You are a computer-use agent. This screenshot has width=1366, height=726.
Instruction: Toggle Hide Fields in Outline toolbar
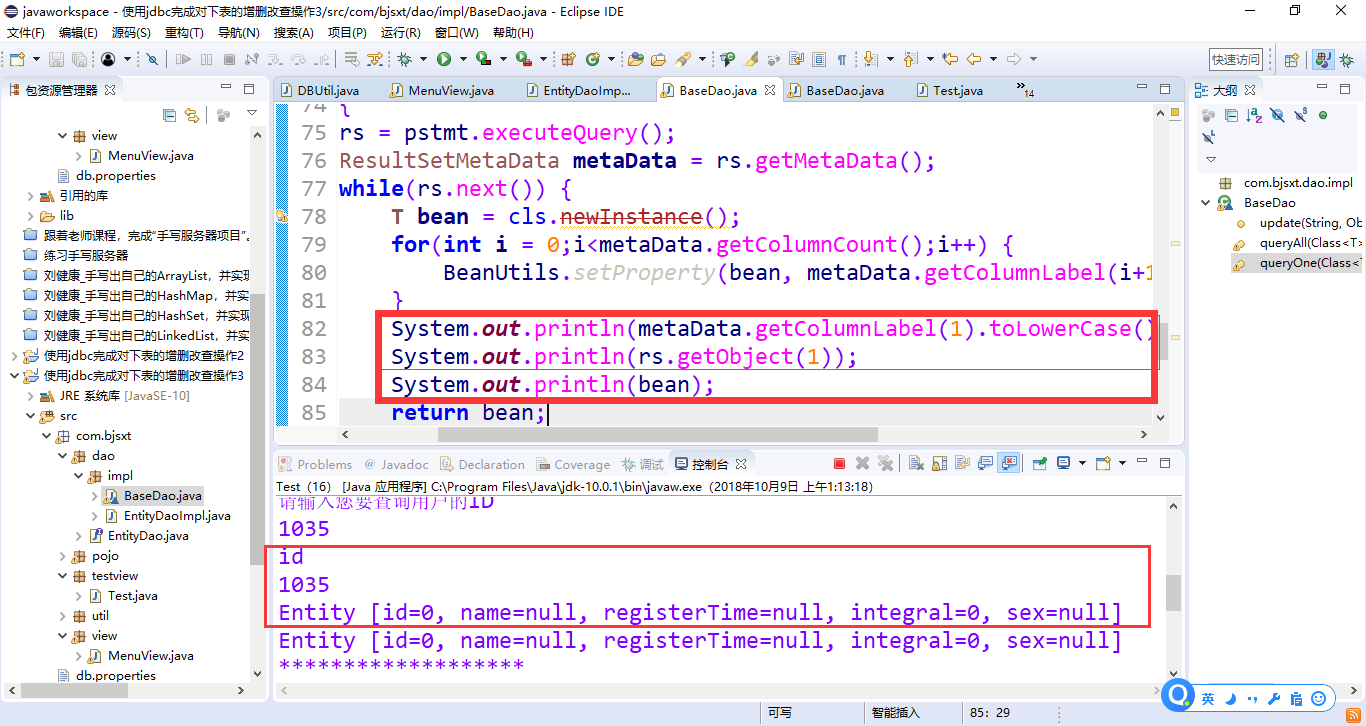click(x=1277, y=115)
